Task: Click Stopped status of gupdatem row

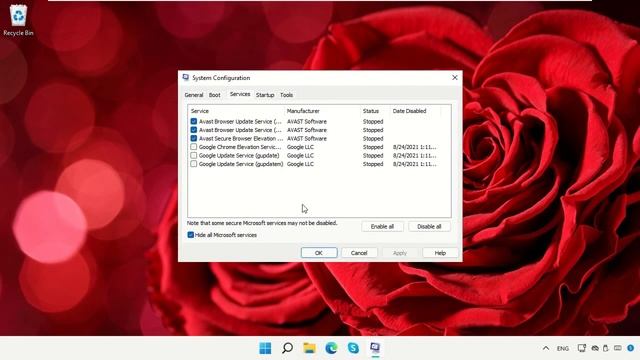Action: coord(373,164)
